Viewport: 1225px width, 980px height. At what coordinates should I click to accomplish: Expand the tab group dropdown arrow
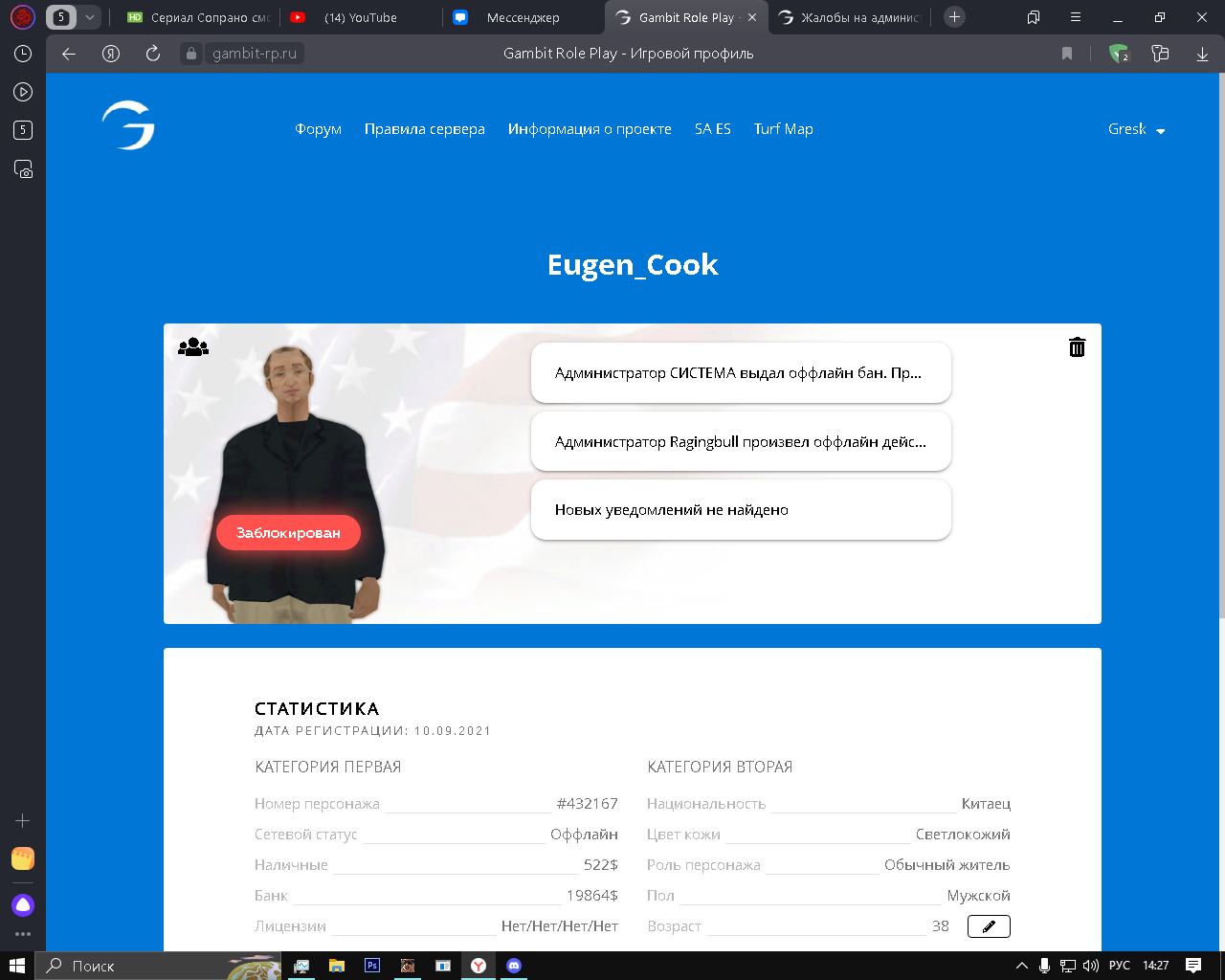[x=89, y=17]
